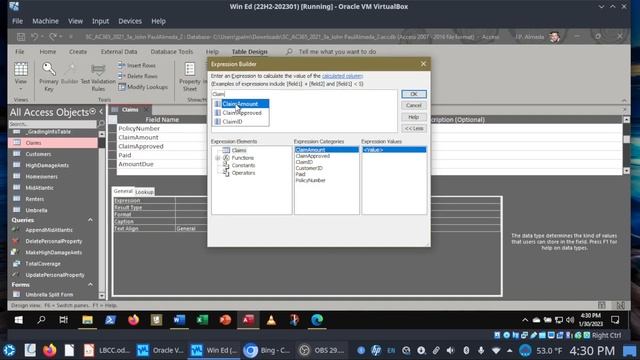Select ClaimApproved in the autocomplete list
640x360 pixels.
[241, 113]
